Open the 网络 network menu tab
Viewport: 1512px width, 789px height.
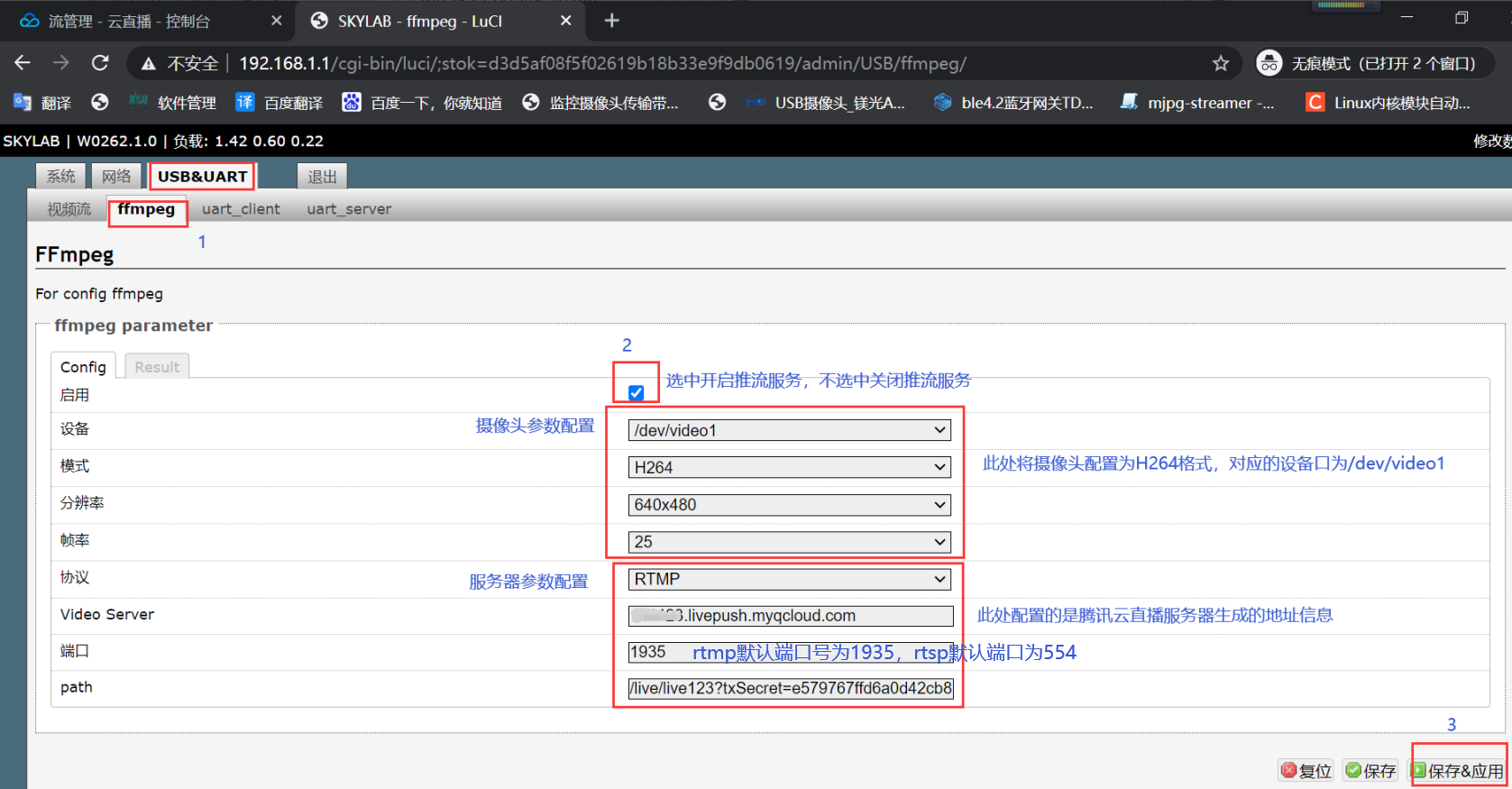click(x=116, y=177)
